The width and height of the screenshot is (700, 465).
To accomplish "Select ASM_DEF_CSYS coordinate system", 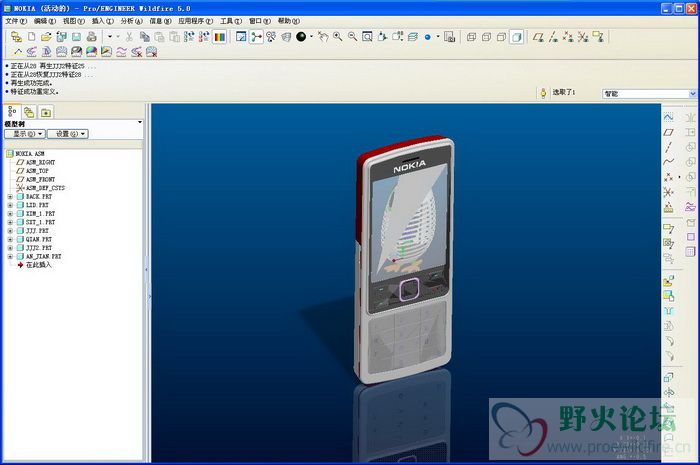I will pos(41,188).
